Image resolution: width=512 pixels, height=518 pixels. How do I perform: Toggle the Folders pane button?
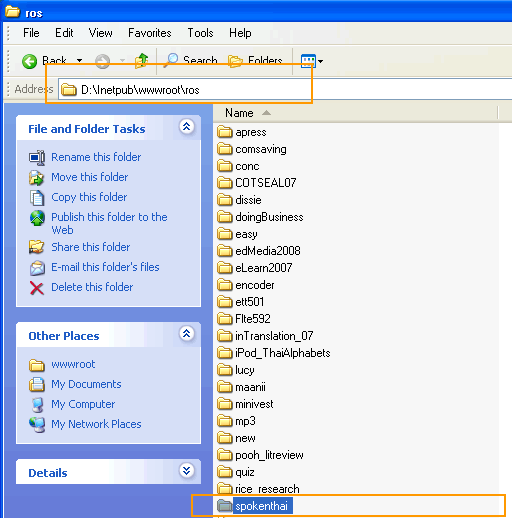click(255, 61)
